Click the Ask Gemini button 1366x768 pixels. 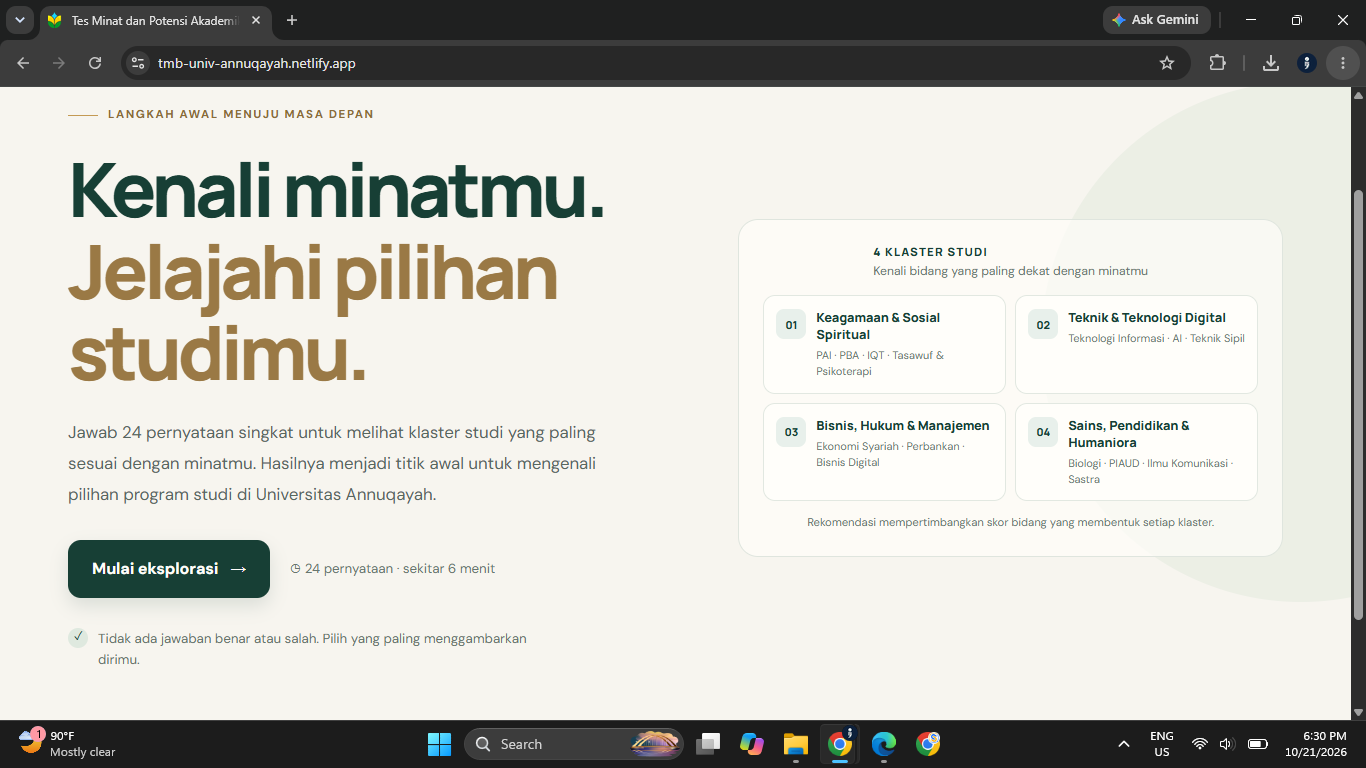coord(1156,20)
